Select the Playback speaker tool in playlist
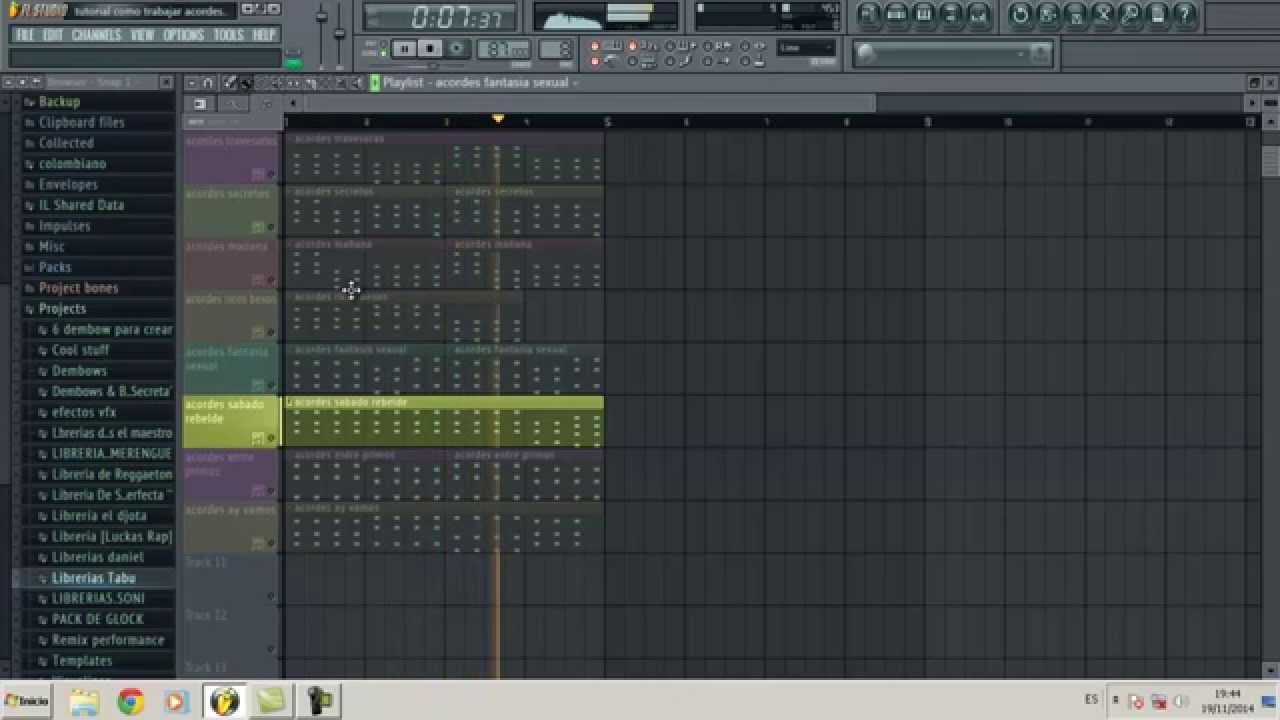Image resolution: width=1280 pixels, height=720 pixels. click(357, 83)
